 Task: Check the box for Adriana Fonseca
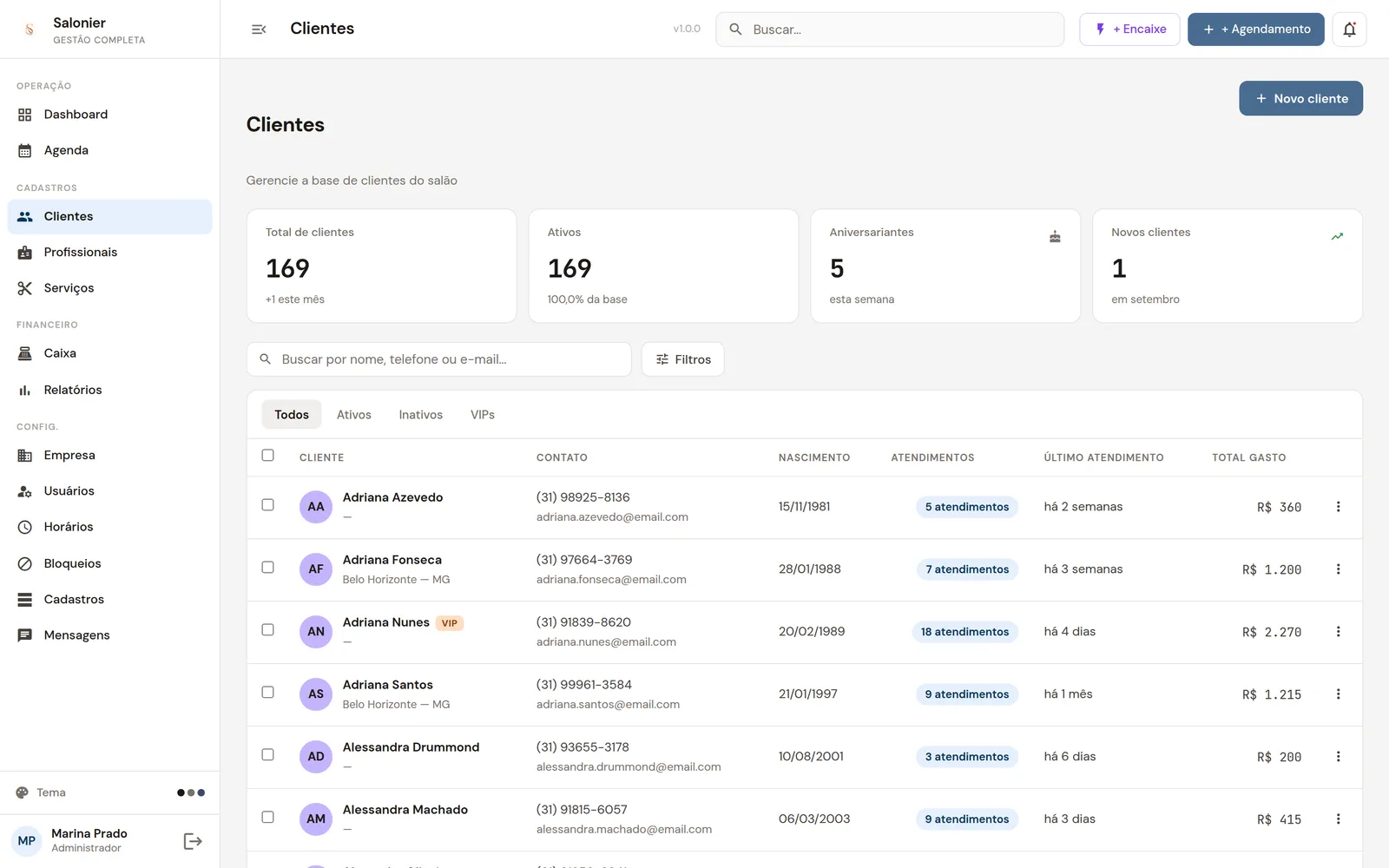pos(267,568)
